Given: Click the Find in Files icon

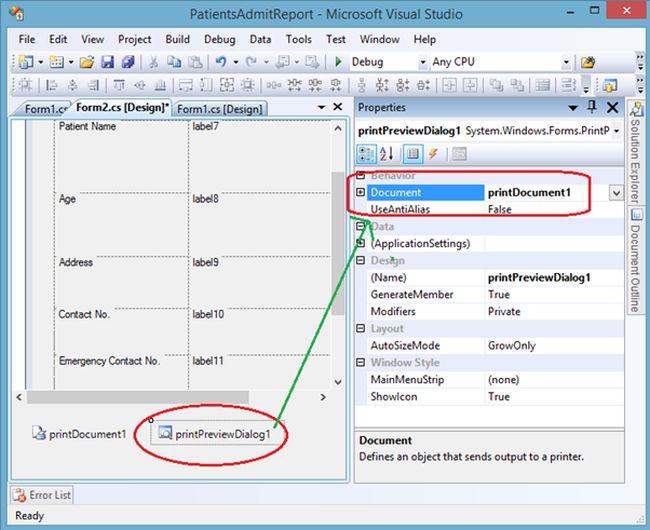Looking at the screenshot, I should (588, 62).
